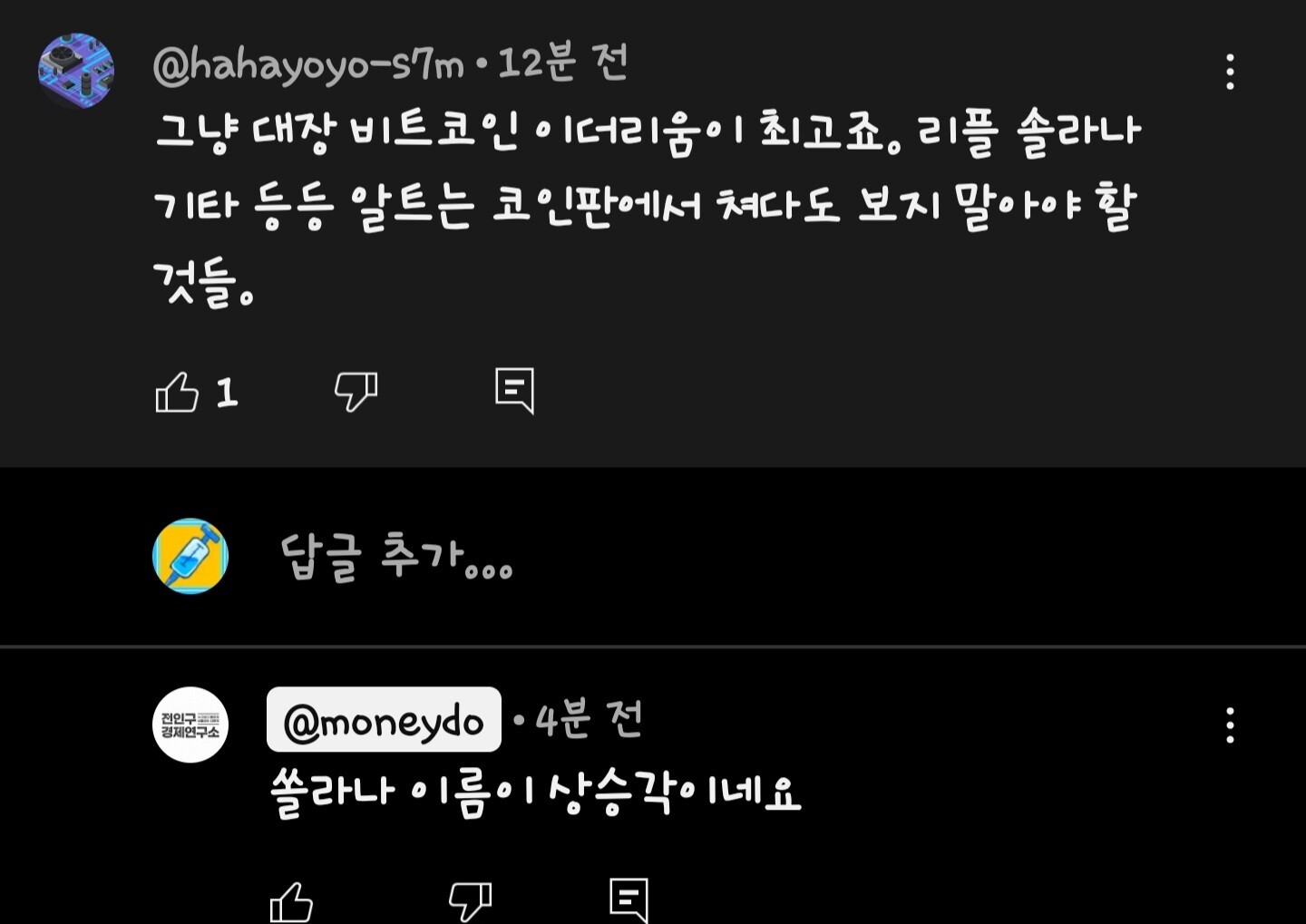The height and width of the screenshot is (924, 1306).
Task: Dislike the hahayoyo-s7m comment
Action: pyautogui.click(x=356, y=393)
